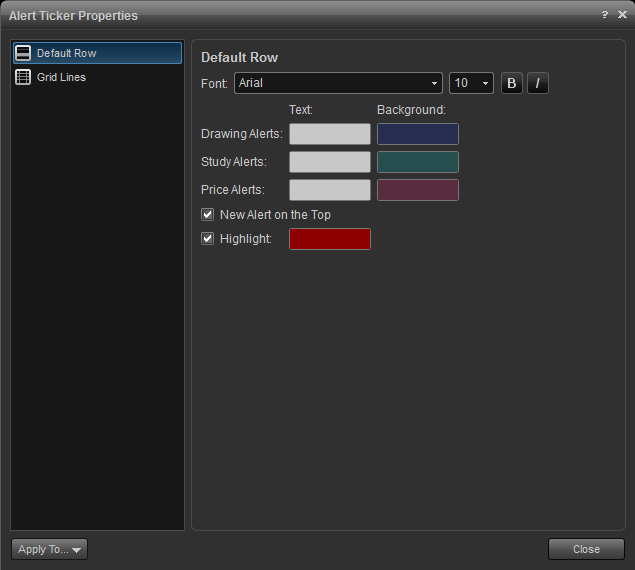Click the Grid Lines table icon
Screen dimensions: 635x570
coord(23,77)
